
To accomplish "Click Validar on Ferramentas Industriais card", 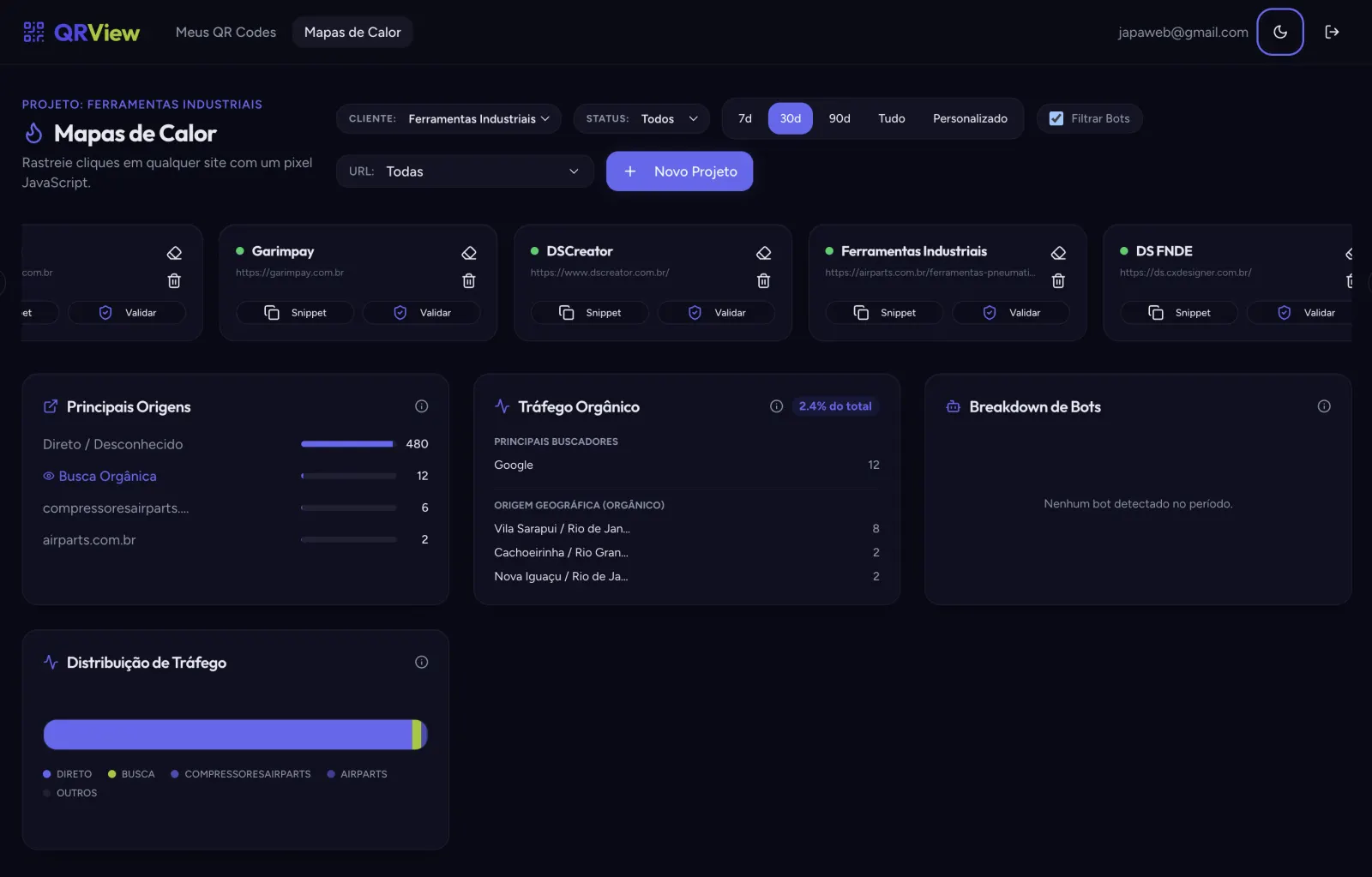I will pos(1011,313).
